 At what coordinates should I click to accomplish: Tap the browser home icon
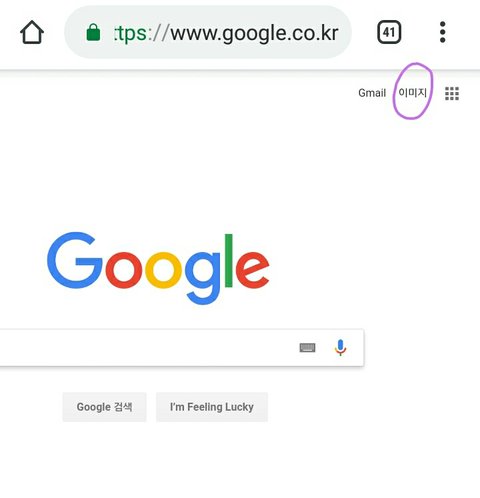point(32,32)
